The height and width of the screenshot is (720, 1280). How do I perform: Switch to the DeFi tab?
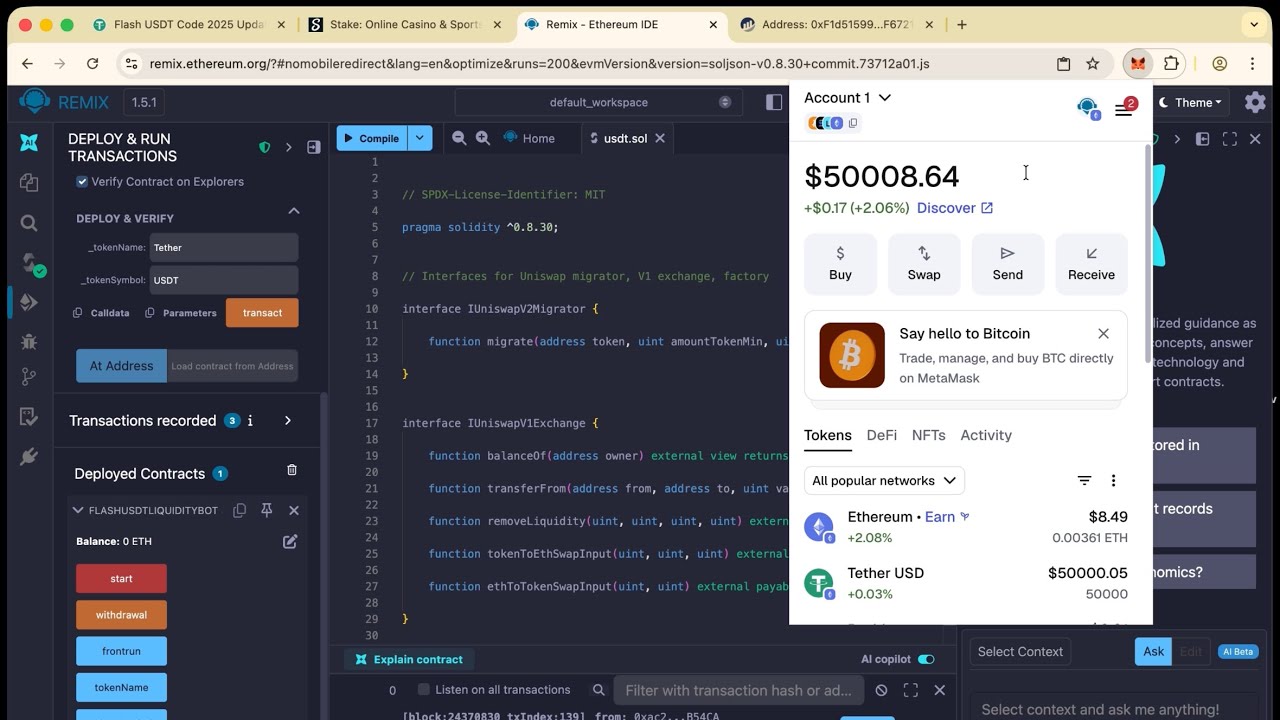click(x=881, y=435)
